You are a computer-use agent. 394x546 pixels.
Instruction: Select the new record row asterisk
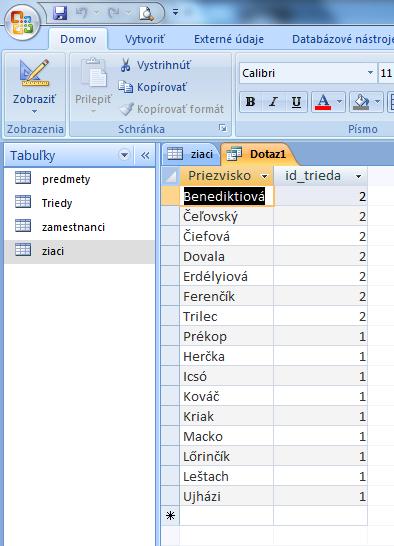tap(170, 516)
